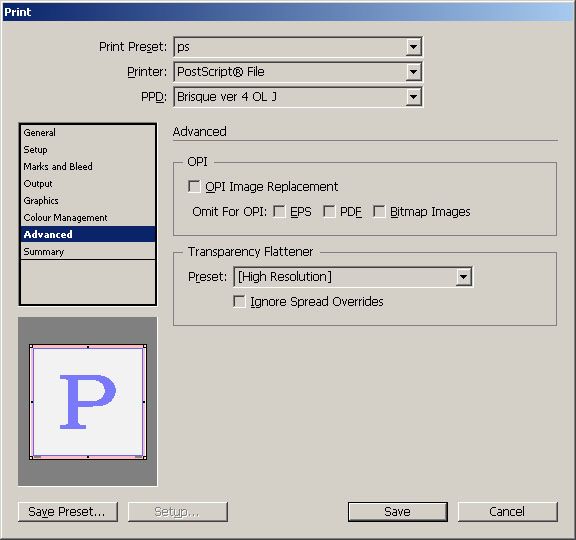
Task: Click the Save button
Action: click(398, 512)
